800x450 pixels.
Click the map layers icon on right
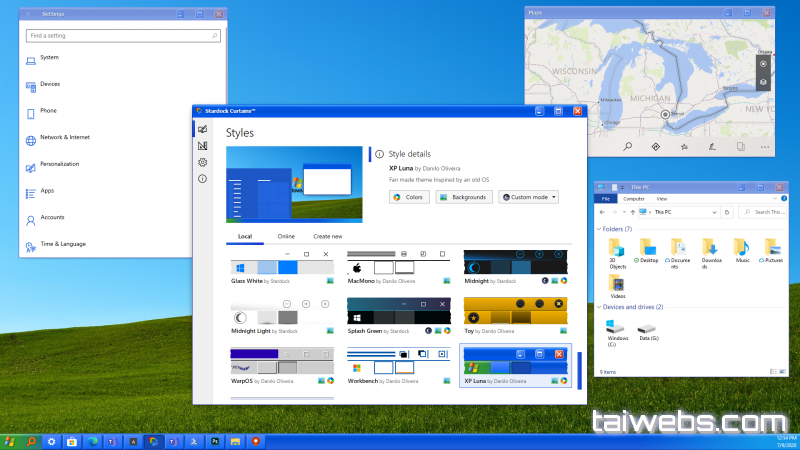pos(763,81)
